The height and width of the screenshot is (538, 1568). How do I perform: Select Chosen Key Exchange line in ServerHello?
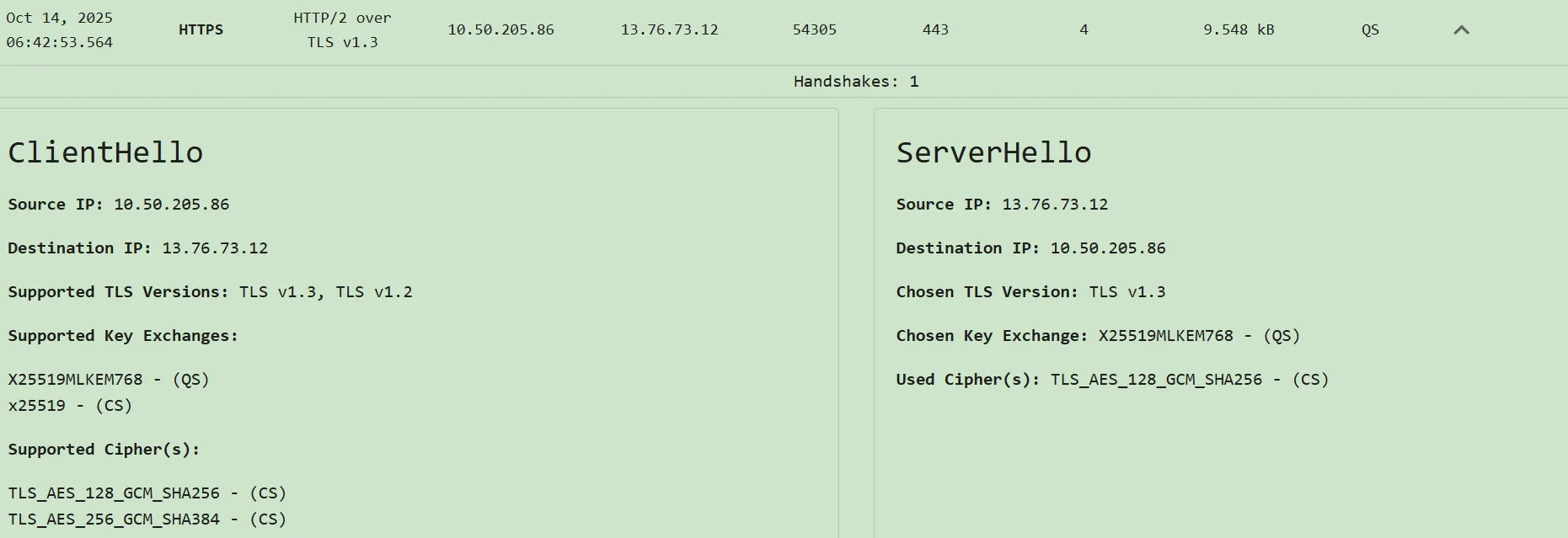tap(1098, 336)
